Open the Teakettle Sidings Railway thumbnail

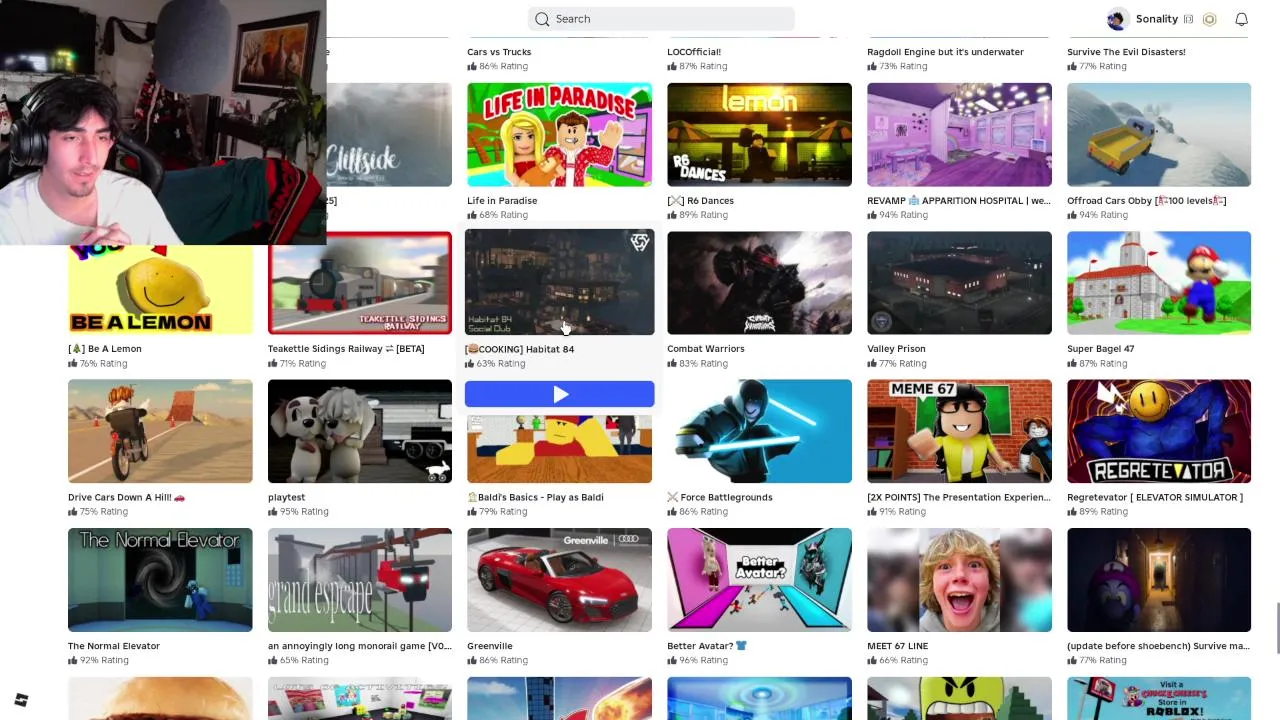(x=360, y=283)
